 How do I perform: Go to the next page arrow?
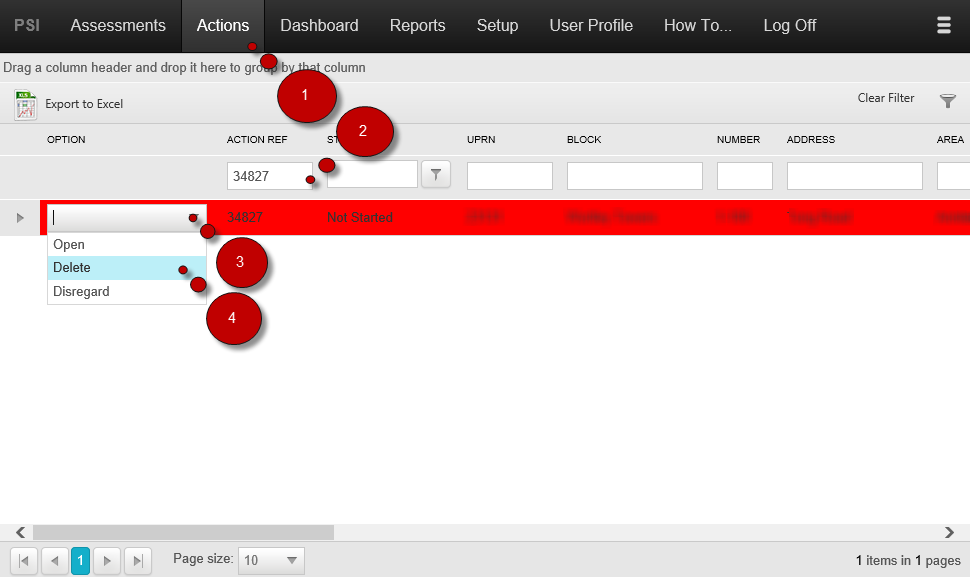(x=107, y=561)
